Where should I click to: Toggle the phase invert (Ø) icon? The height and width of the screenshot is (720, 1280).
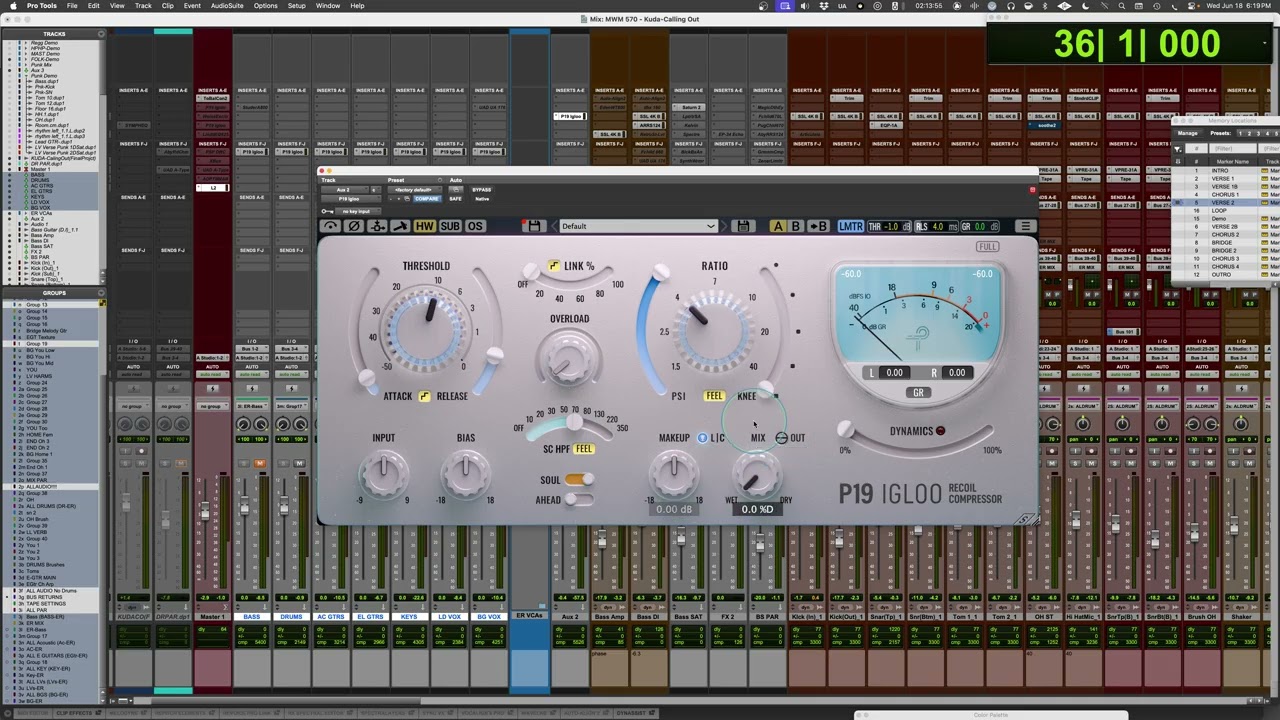(353, 226)
